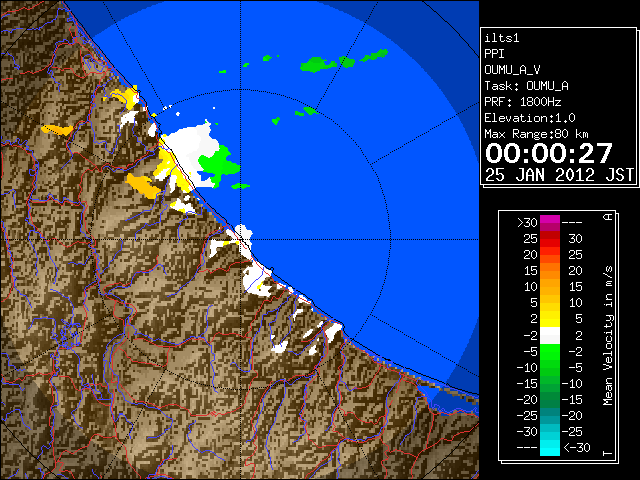The image size is (640, 480).
Task: Click the date '25 JAN 2012 JST'
Action: pyautogui.click(x=559, y=175)
